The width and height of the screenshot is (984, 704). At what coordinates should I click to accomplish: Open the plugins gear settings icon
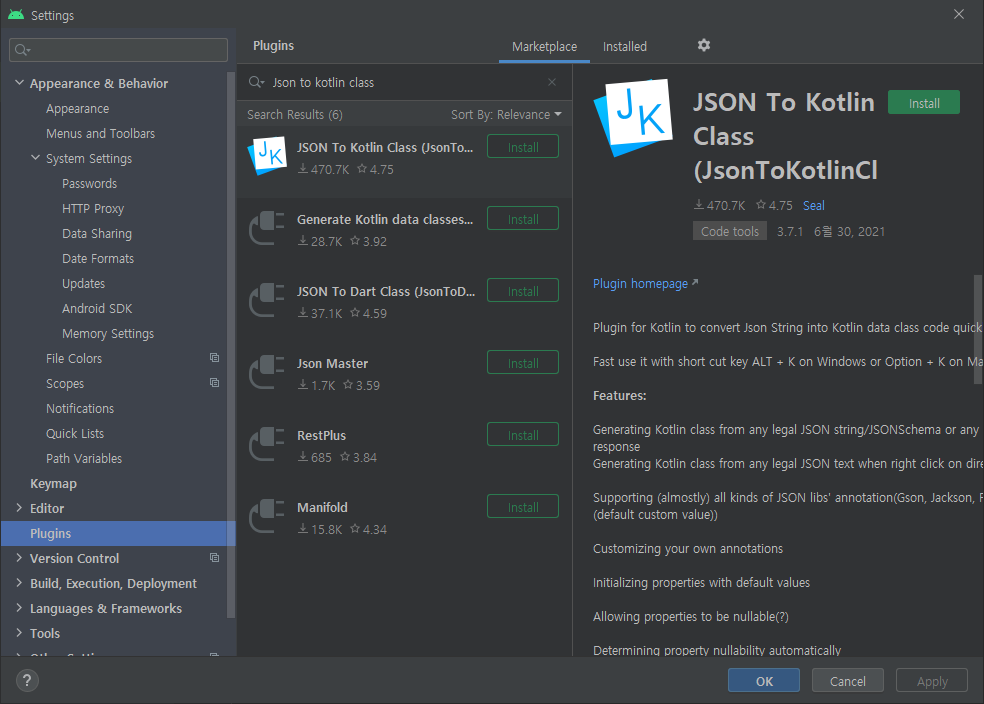click(x=703, y=45)
